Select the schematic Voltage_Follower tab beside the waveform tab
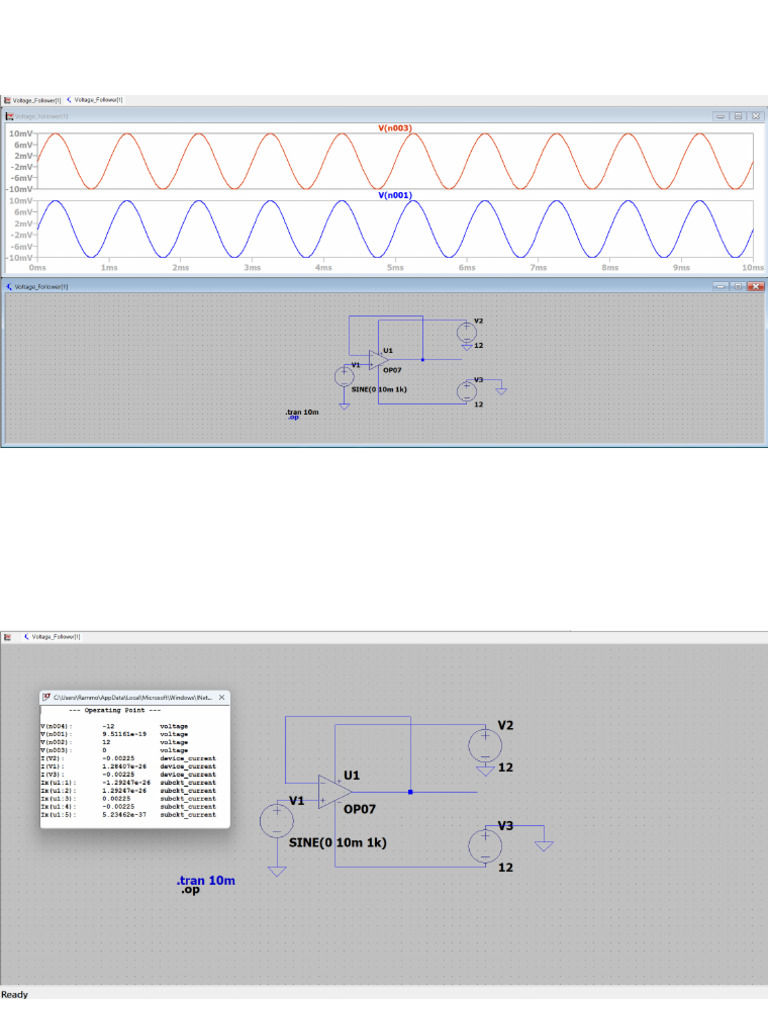768x1024 pixels. pos(98,100)
